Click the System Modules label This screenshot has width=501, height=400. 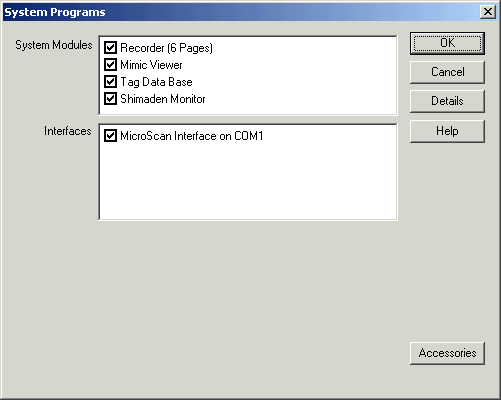(54, 45)
